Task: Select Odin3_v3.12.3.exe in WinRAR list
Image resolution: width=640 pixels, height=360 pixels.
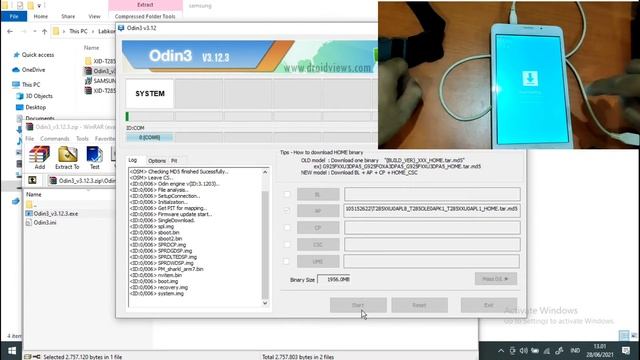Action: [x=56, y=213]
